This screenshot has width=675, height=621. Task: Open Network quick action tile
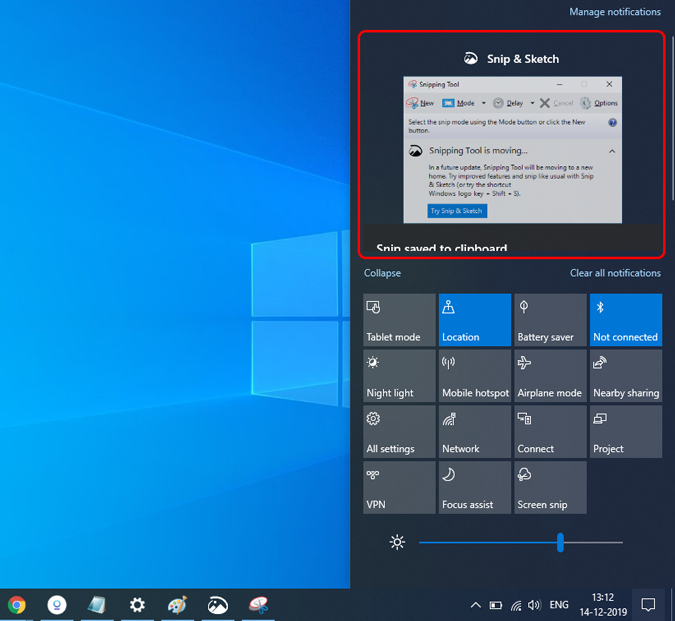(475, 432)
